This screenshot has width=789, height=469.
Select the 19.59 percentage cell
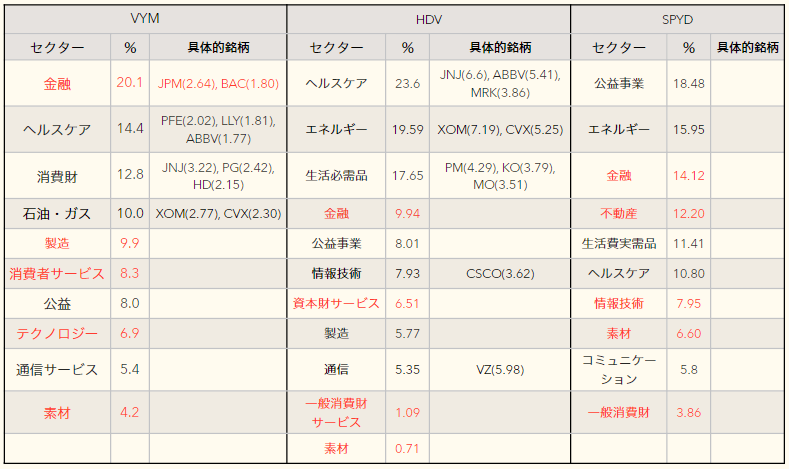pyautogui.click(x=408, y=129)
